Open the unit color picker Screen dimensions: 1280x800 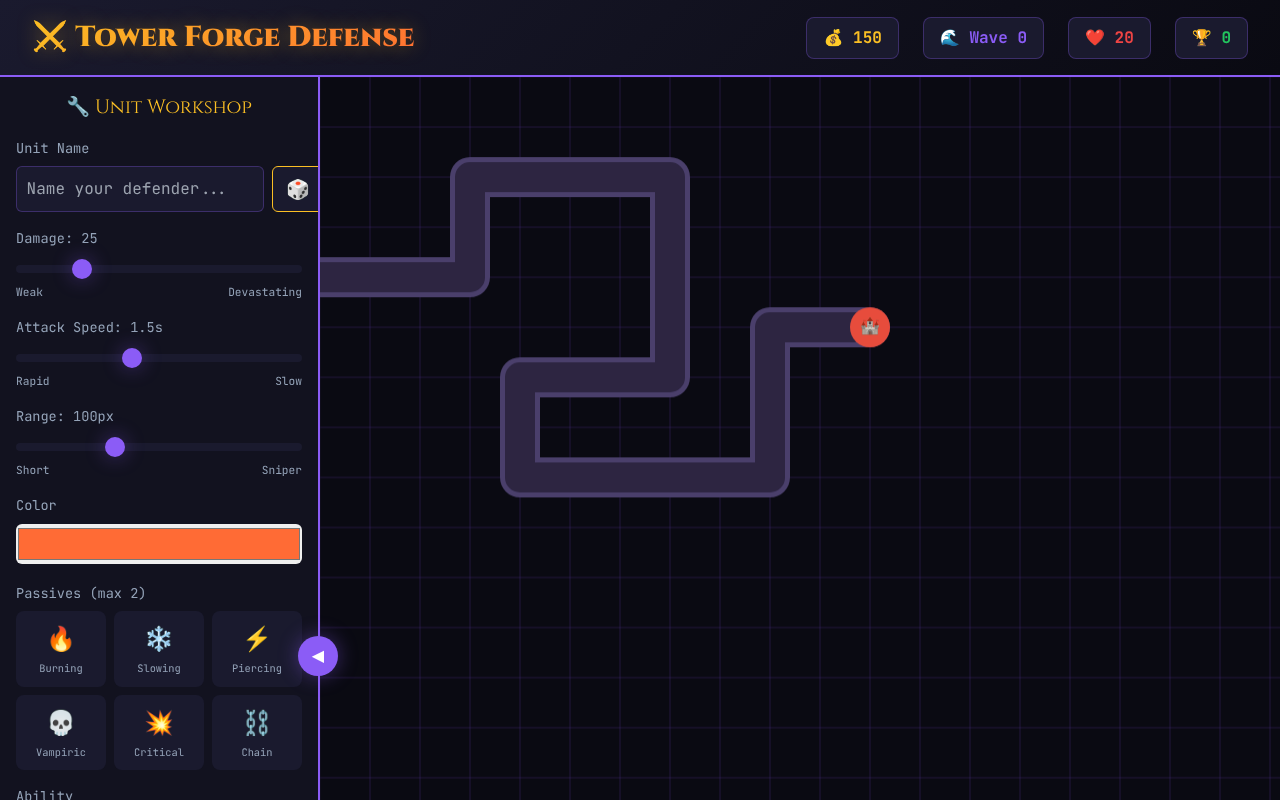coord(159,543)
